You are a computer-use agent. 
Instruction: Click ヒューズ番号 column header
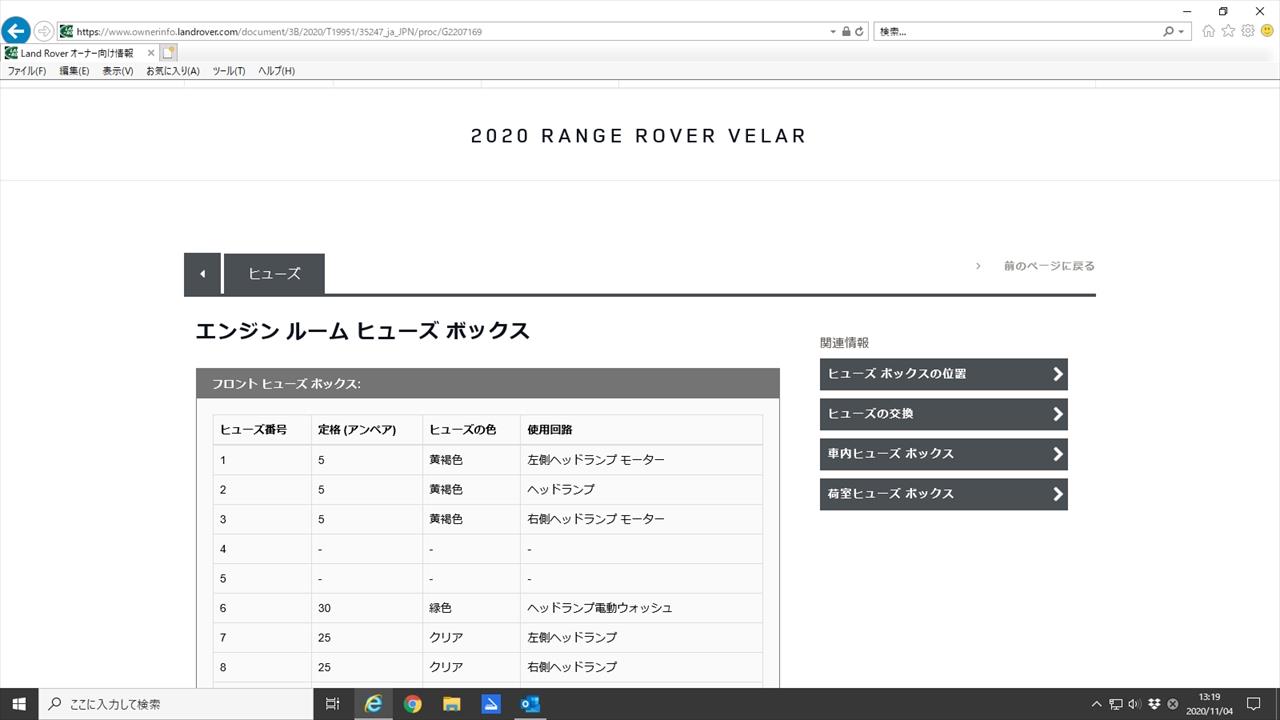(262, 430)
